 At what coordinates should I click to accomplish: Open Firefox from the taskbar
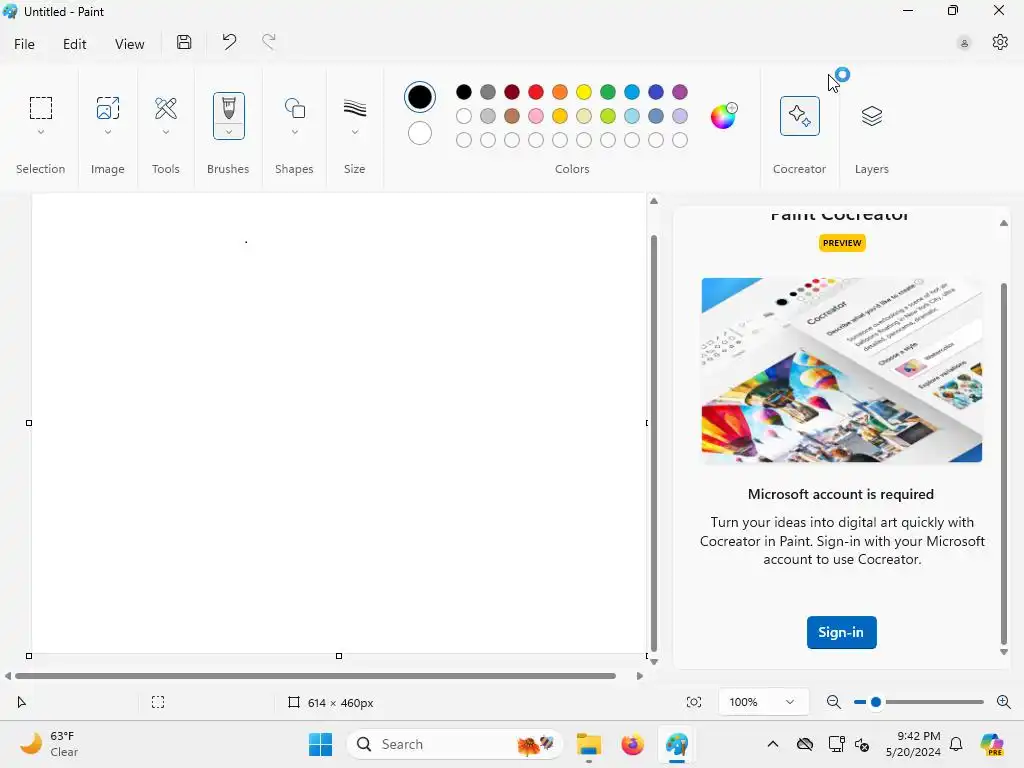click(632, 744)
